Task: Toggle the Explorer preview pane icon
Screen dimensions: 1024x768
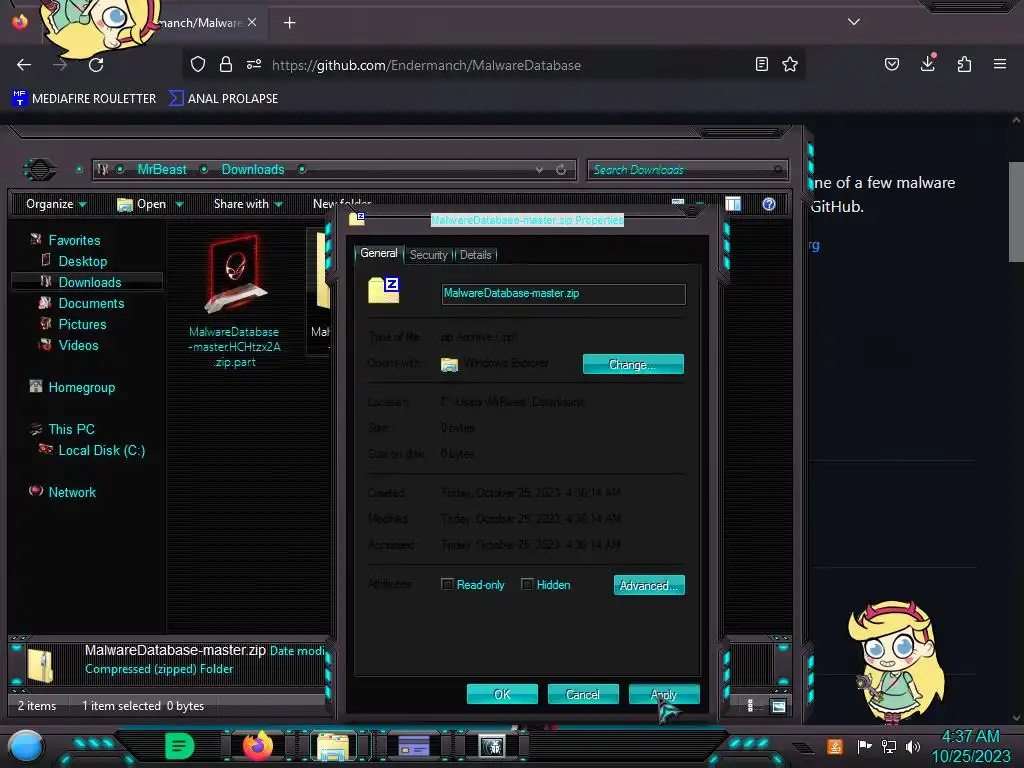Action: [x=733, y=204]
